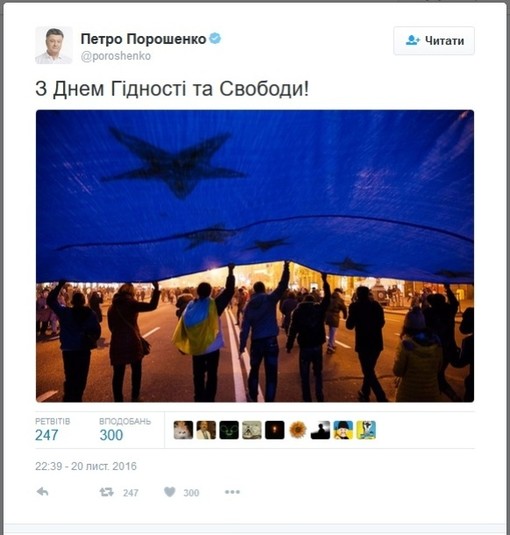The image size is (510, 535).
Task: Open the green glowing eyes avatar
Action: click(x=229, y=430)
